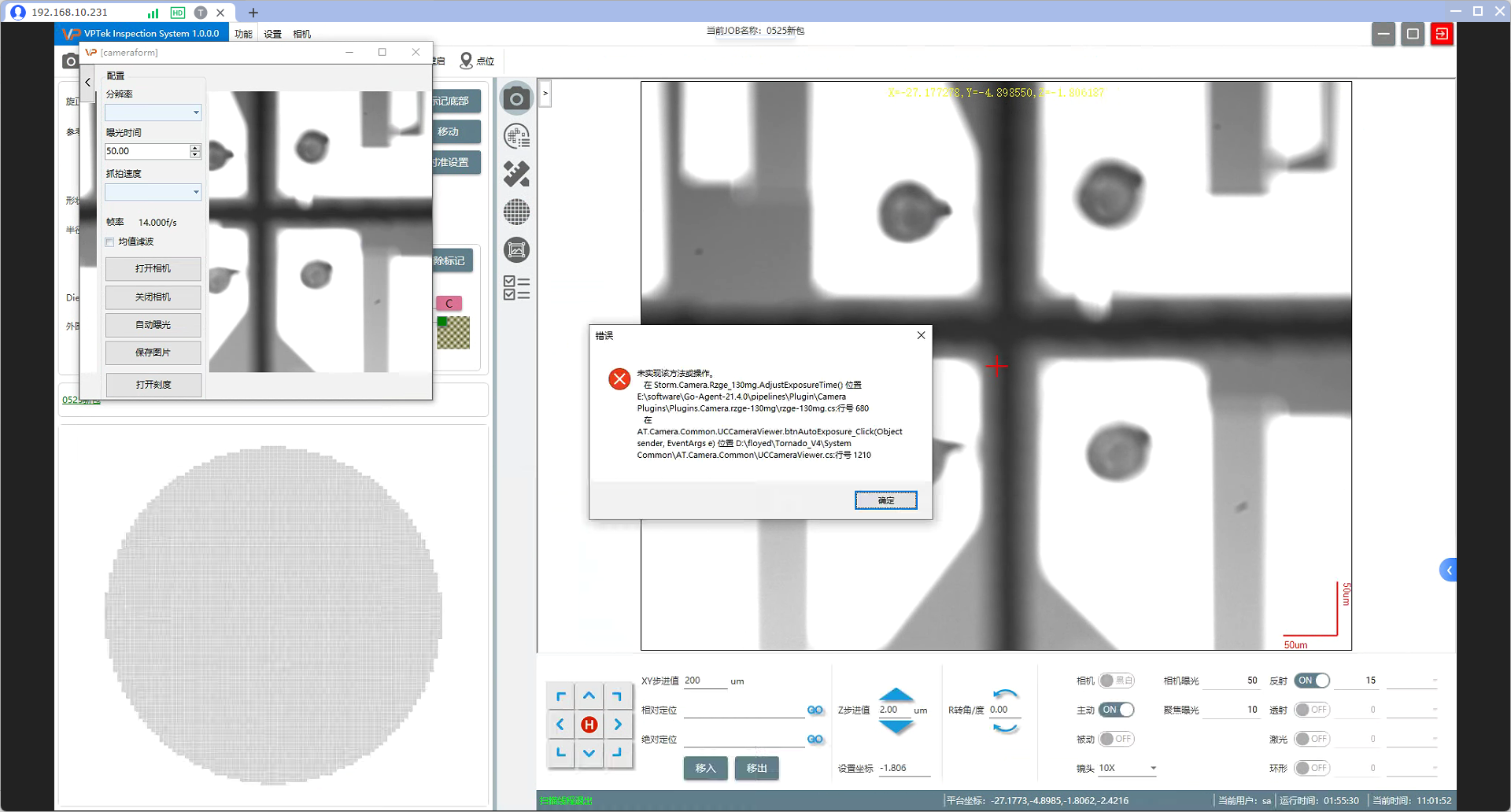
Task: Move stage left with the left arrow
Action: click(560, 724)
